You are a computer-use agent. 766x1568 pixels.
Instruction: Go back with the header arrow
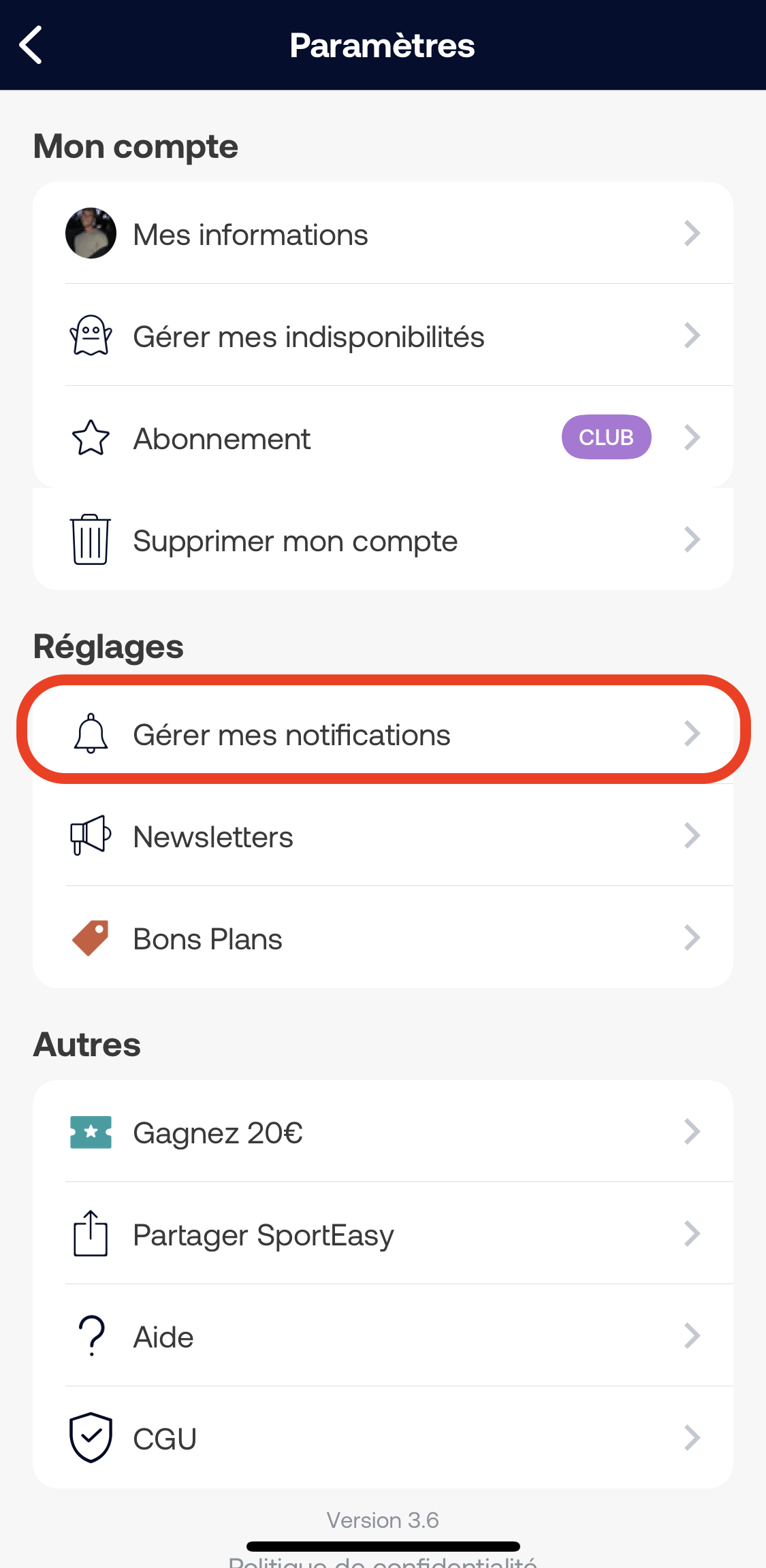[x=31, y=45]
